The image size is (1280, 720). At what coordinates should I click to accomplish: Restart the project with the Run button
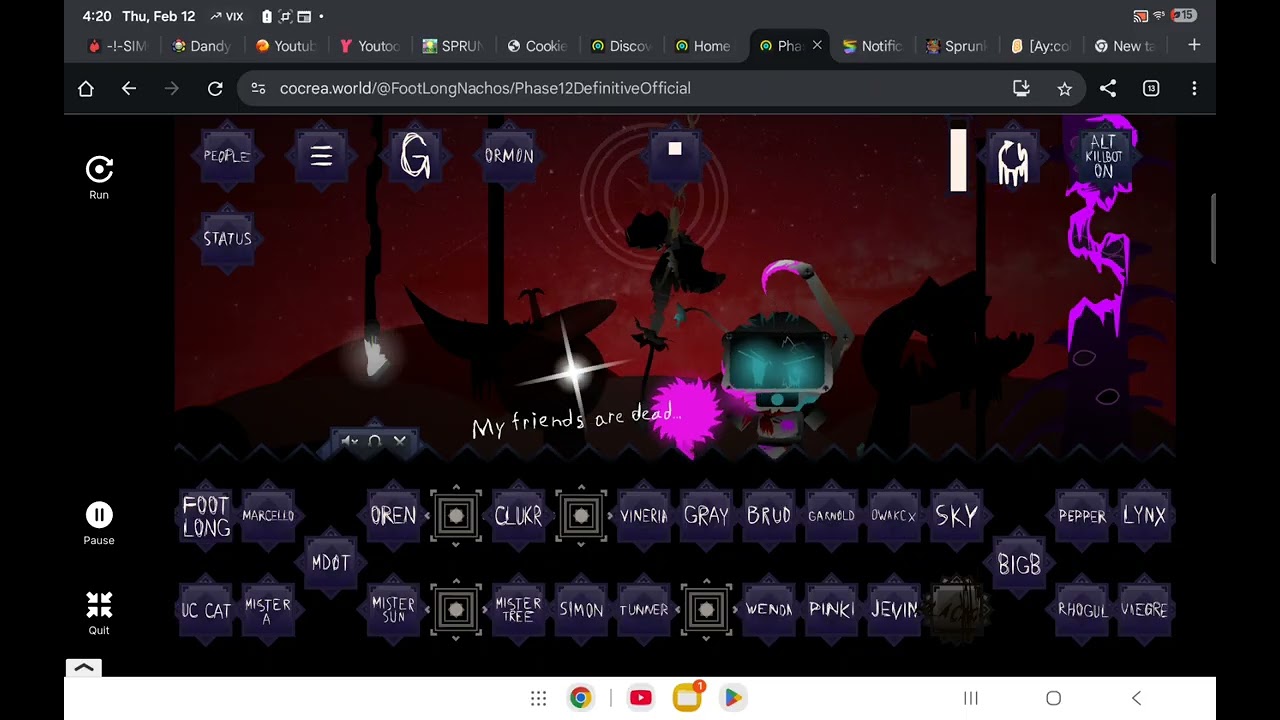[99, 179]
